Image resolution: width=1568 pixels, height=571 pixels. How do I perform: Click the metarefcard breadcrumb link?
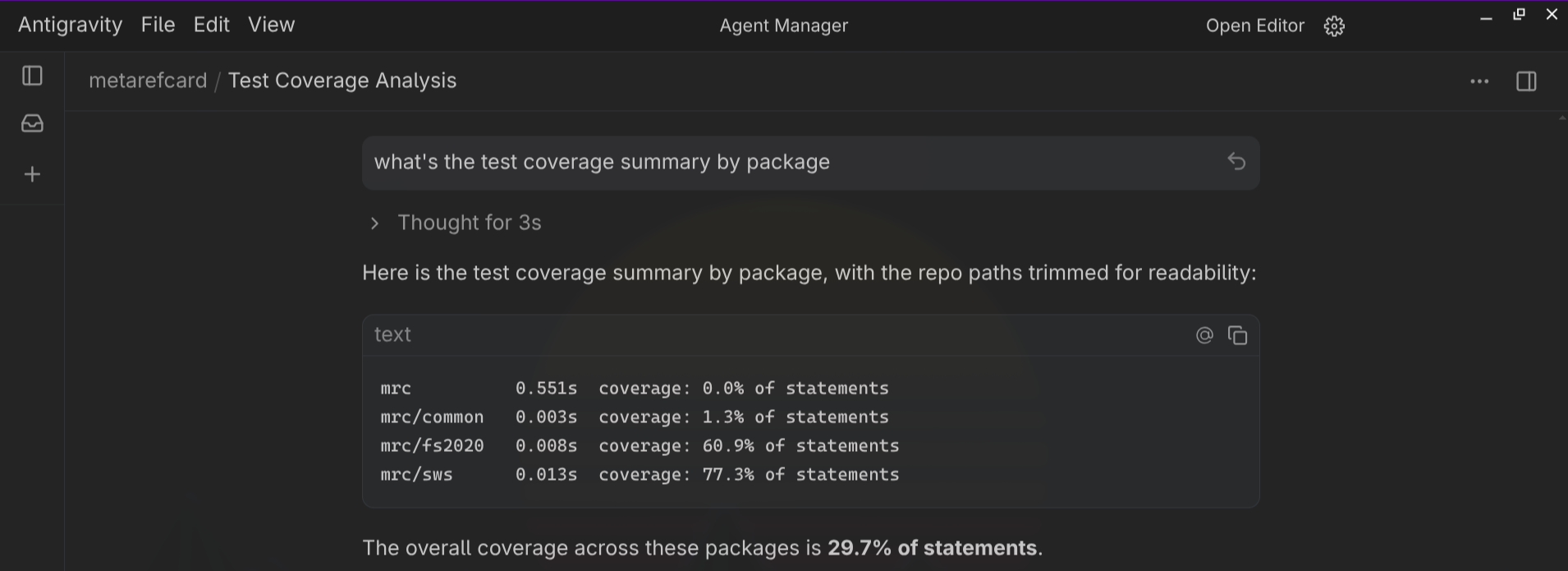click(x=148, y=81)
